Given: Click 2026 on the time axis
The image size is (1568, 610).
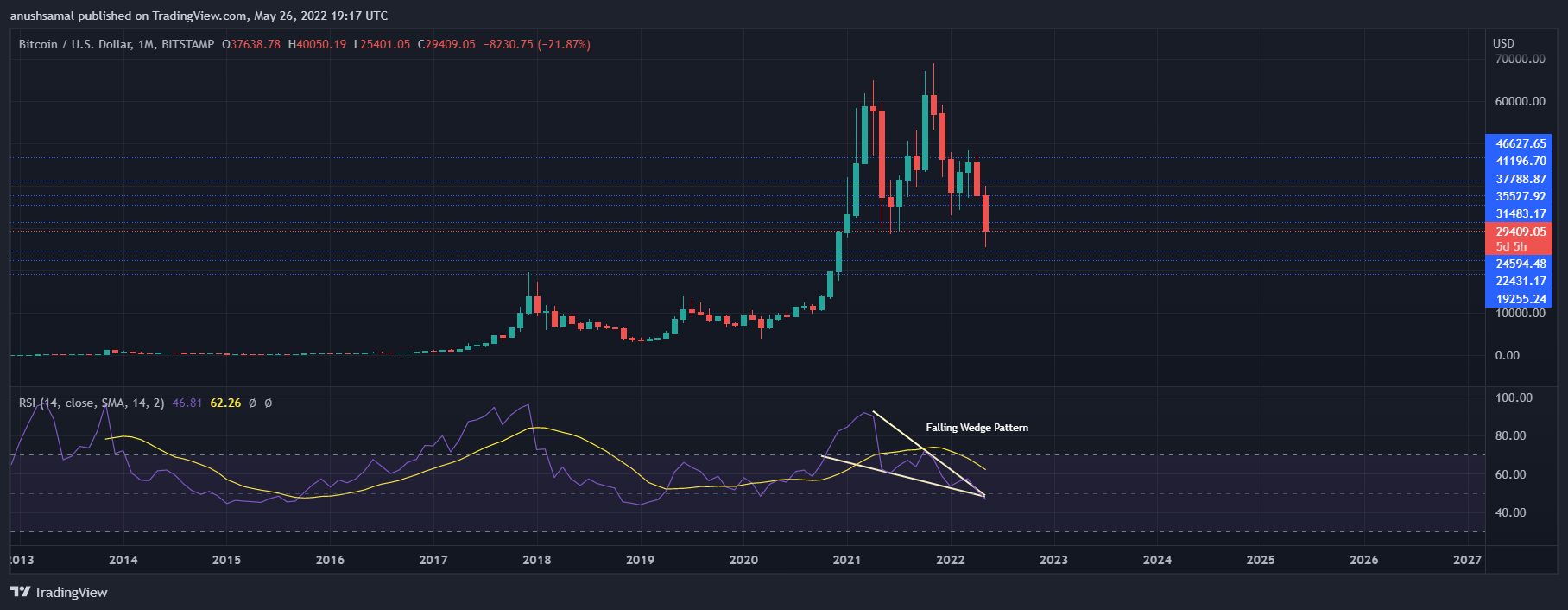Looking at the screenshot, I should point(1364,560).
